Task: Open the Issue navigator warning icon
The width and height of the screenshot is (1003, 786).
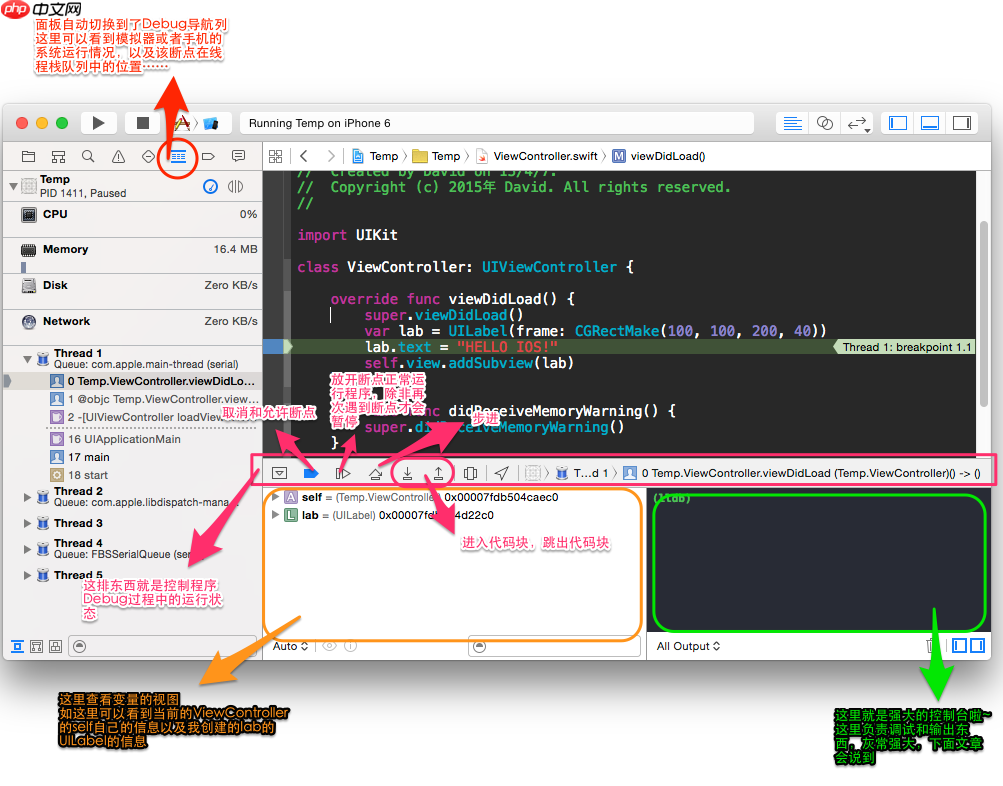Action: (x=118, y=156)
